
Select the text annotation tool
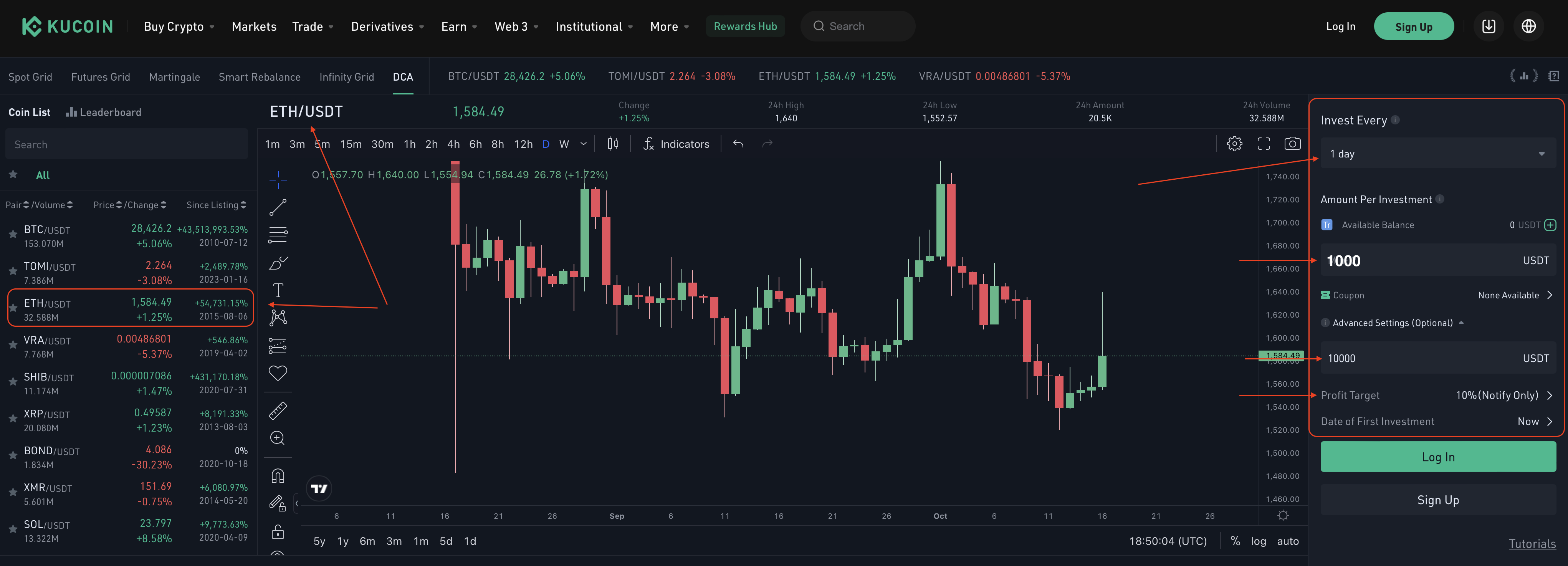point(278,290)
